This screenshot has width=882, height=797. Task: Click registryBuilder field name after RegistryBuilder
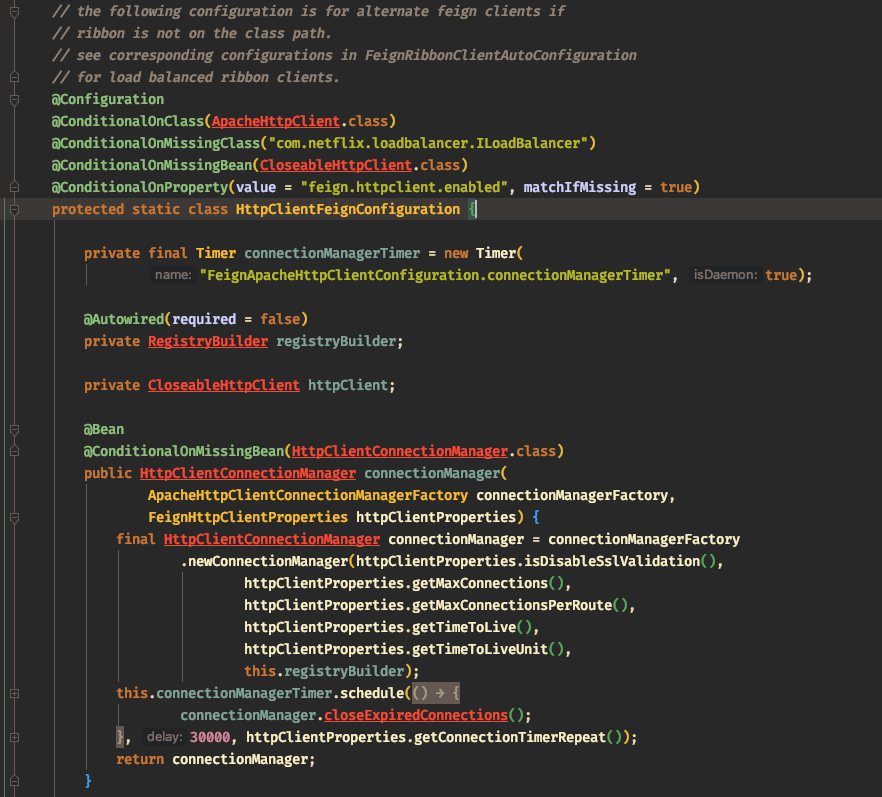(336, 341)
